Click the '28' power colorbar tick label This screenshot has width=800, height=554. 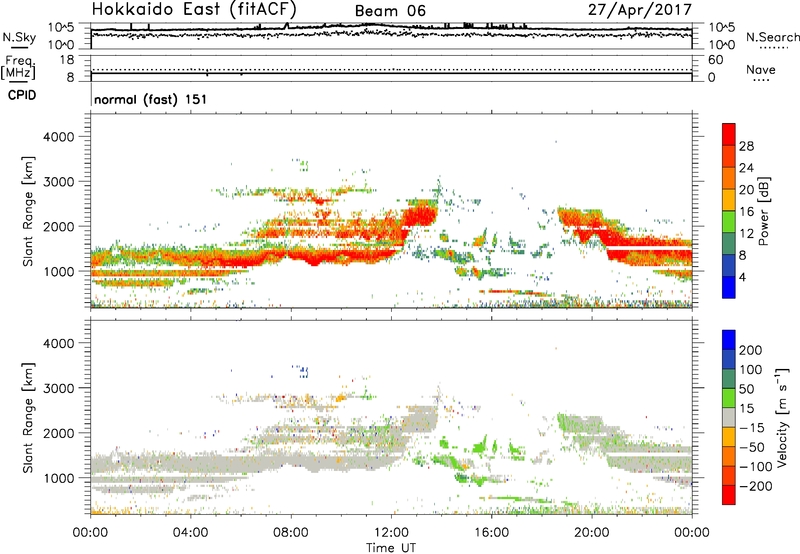pyautogui.click(x=746, y=146)
